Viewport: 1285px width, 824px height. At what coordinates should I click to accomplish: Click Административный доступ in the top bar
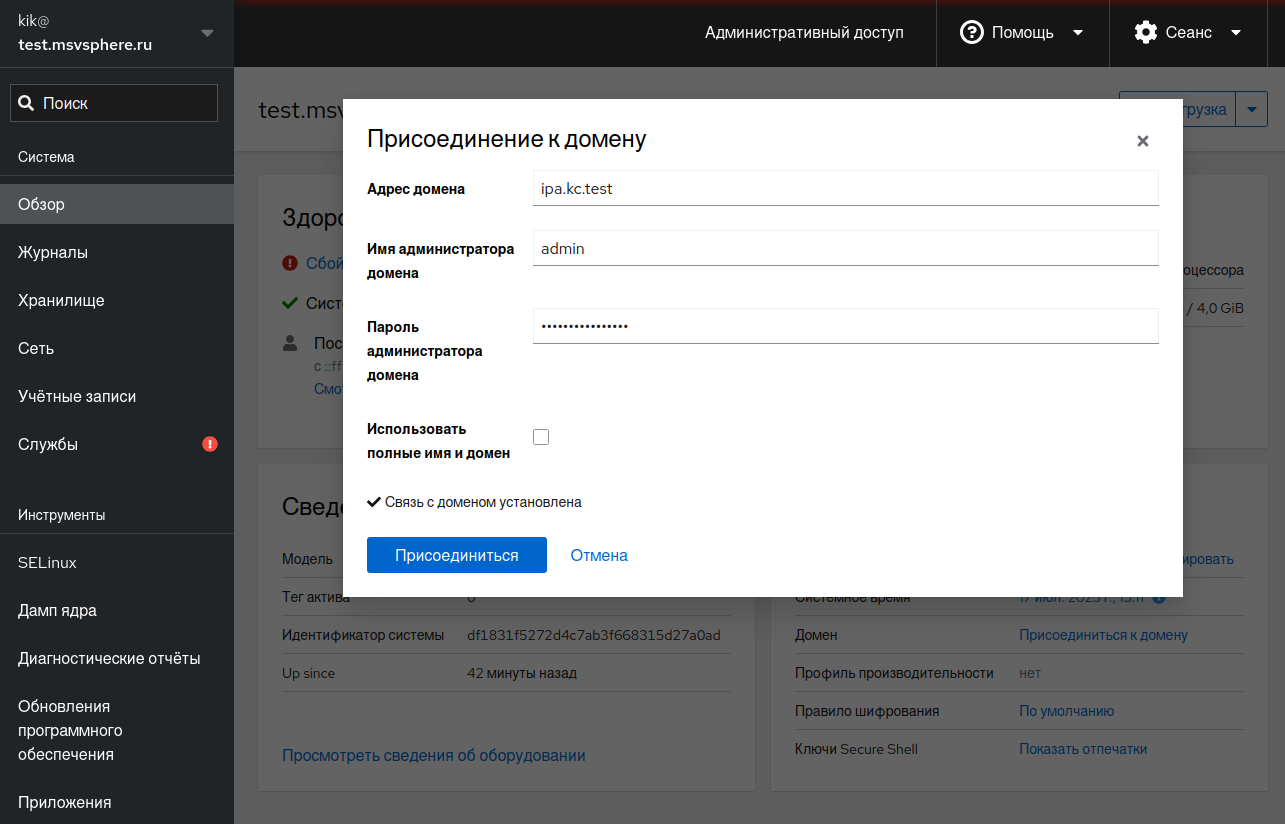(804, 33)
